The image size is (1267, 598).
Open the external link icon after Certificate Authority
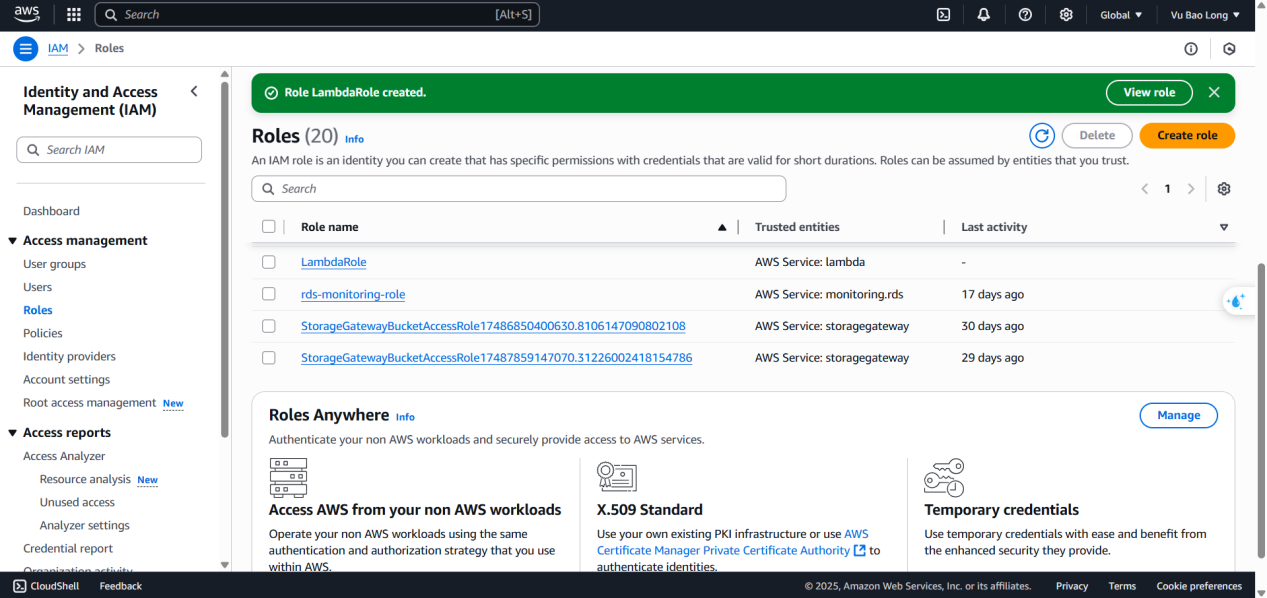[859, 550]
